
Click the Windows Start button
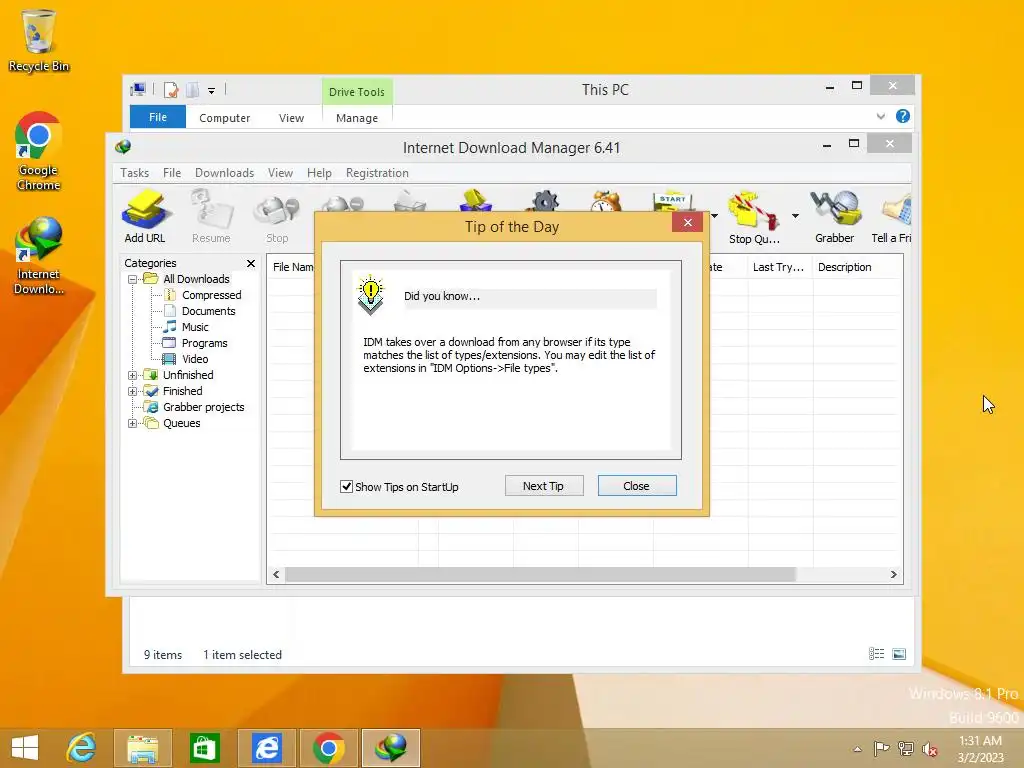[25, 747]
